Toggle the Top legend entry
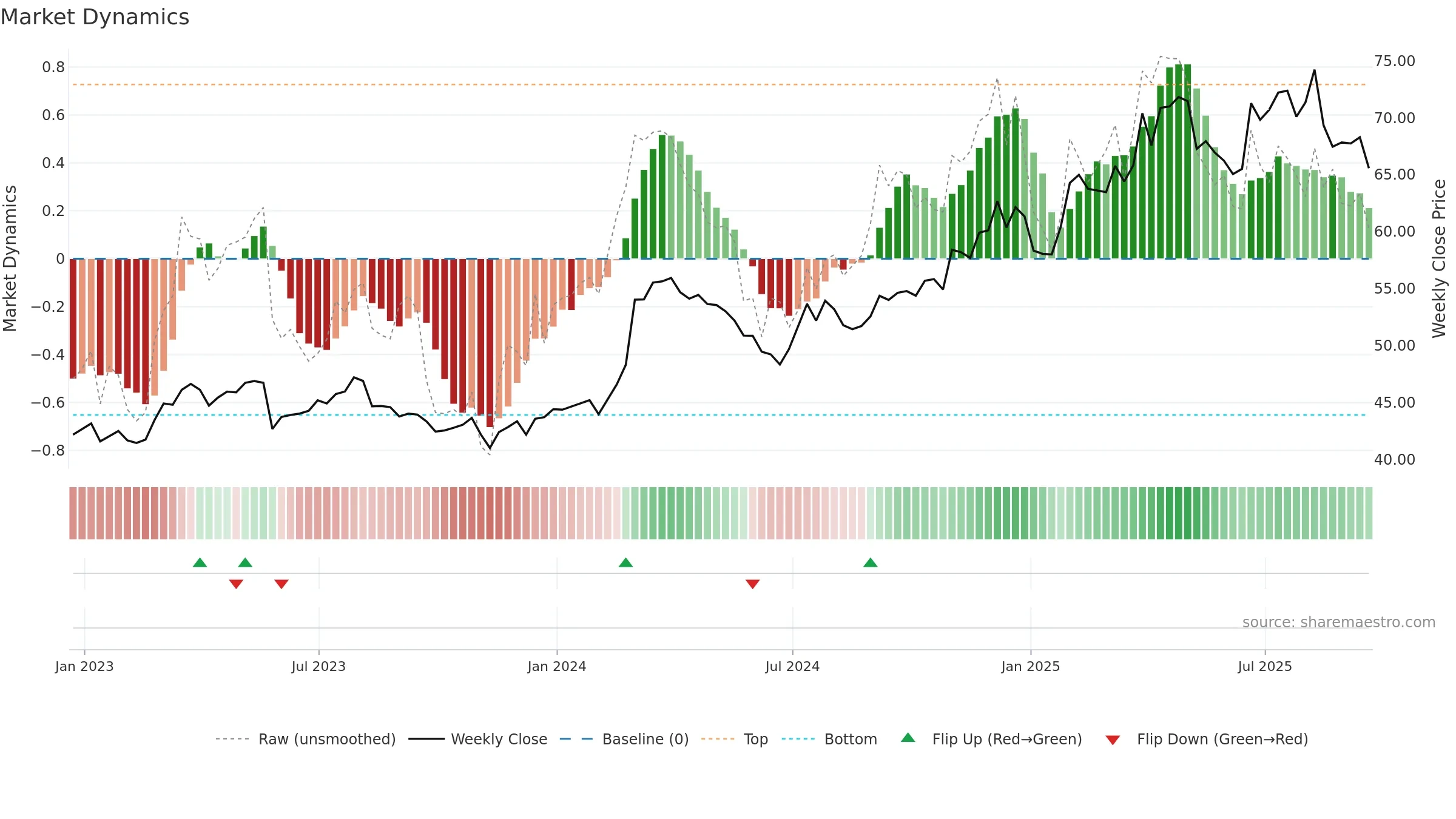 click(735, 739)
